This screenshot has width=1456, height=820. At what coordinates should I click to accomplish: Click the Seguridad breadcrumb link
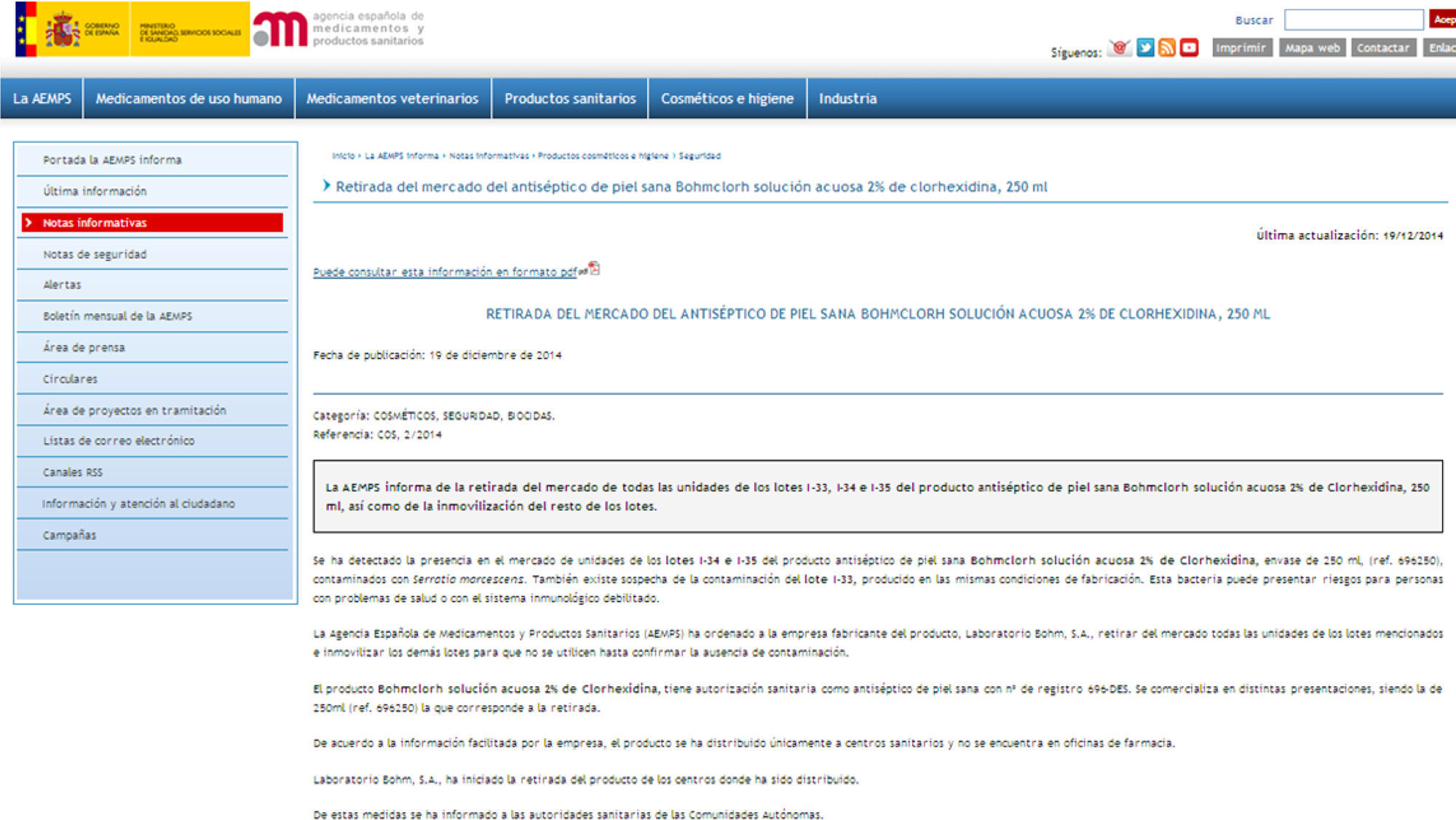(700, 156)
